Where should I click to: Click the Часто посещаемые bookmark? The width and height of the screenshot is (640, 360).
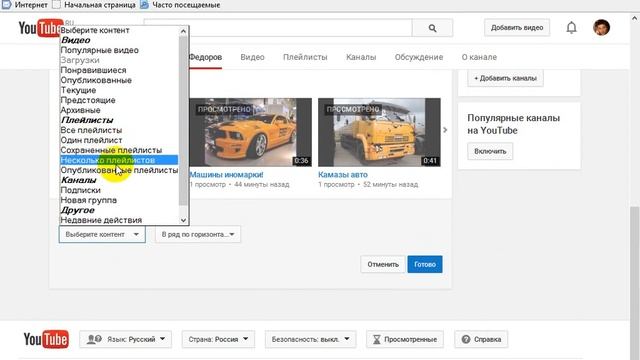click(180, 5)
